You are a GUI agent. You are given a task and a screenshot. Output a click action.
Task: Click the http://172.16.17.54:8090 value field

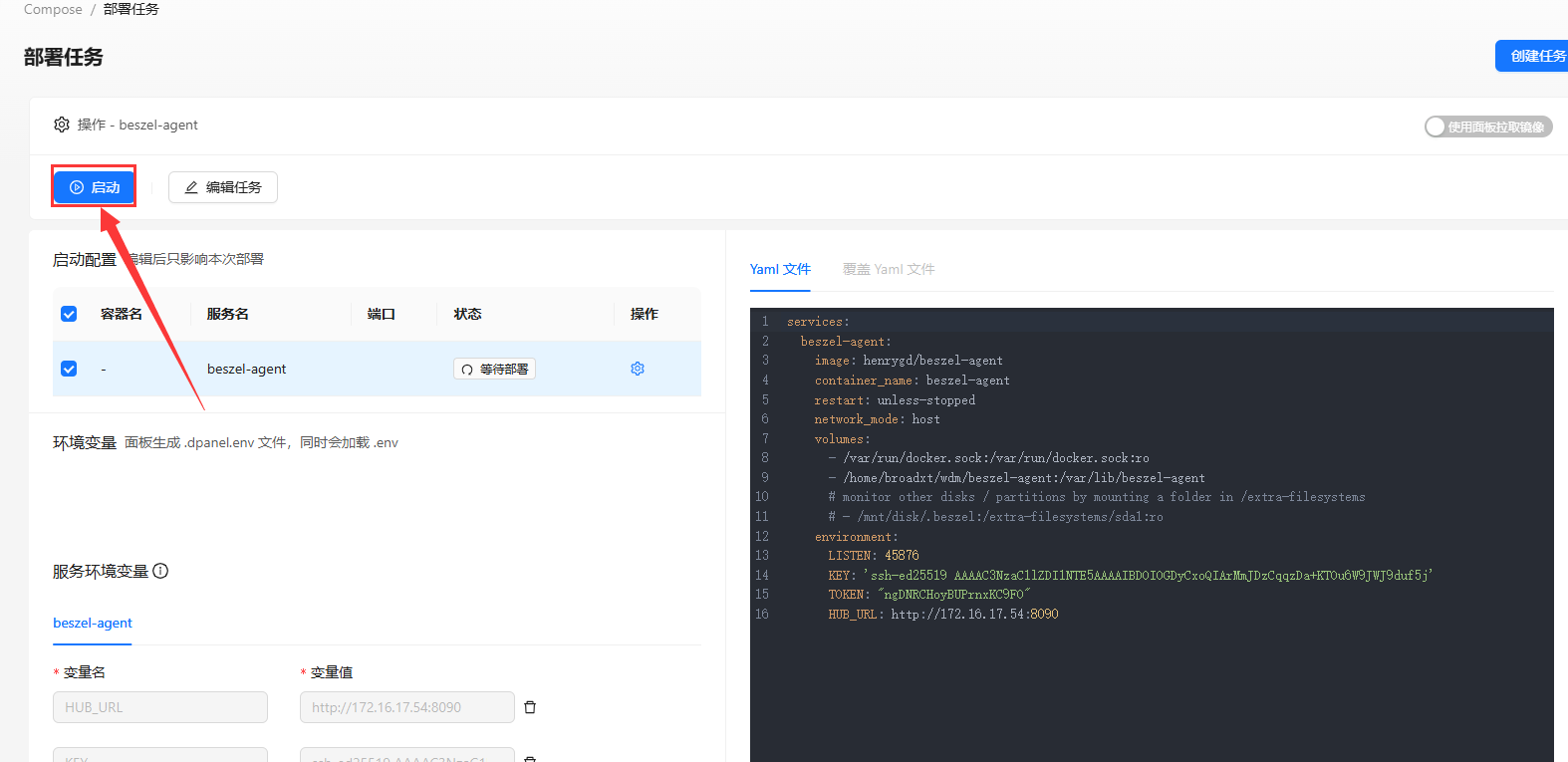coord(407,707)
